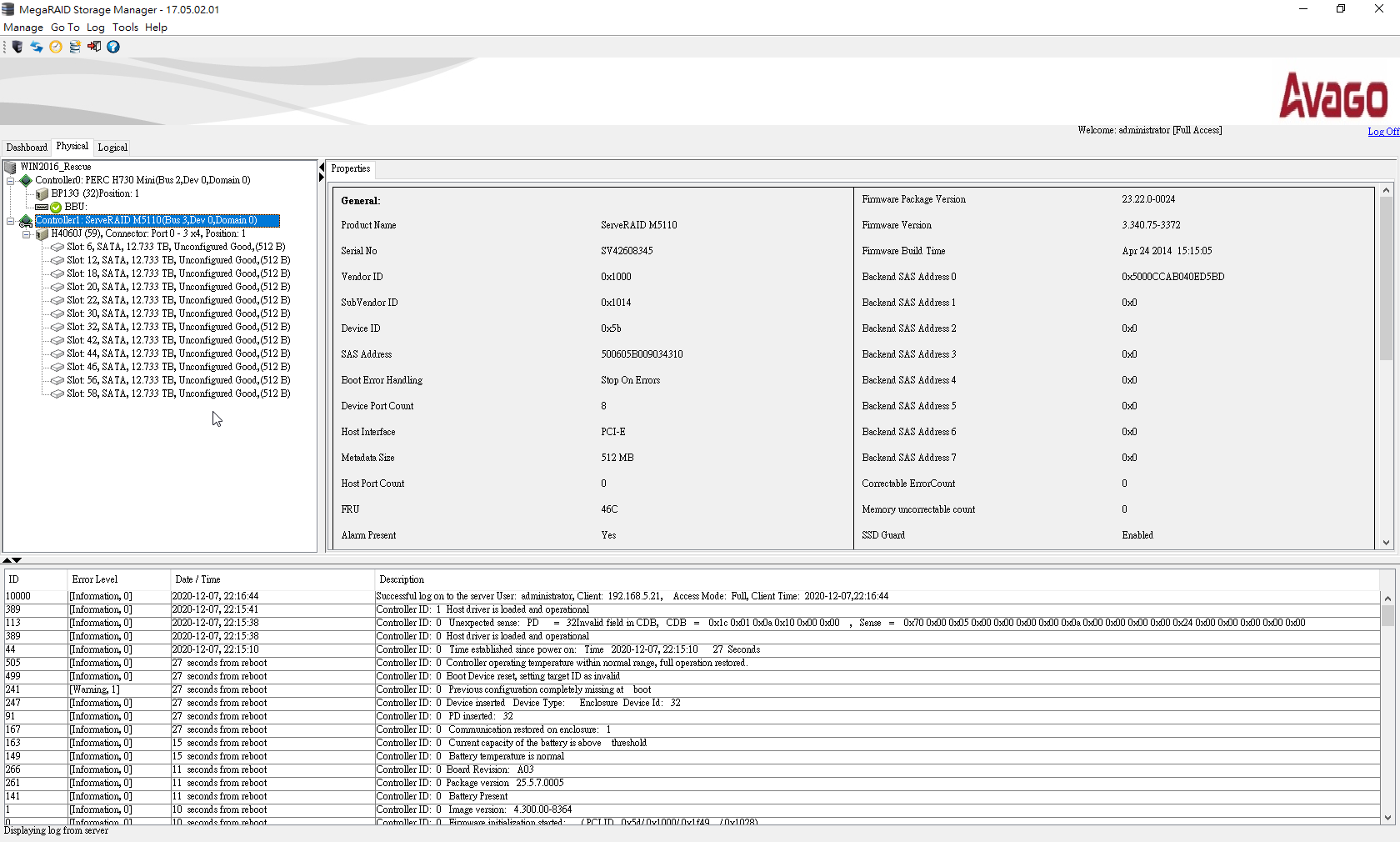This screenshot has height=842, width=1400.
Task: Click the Date / Time column header
Action: 197,579
